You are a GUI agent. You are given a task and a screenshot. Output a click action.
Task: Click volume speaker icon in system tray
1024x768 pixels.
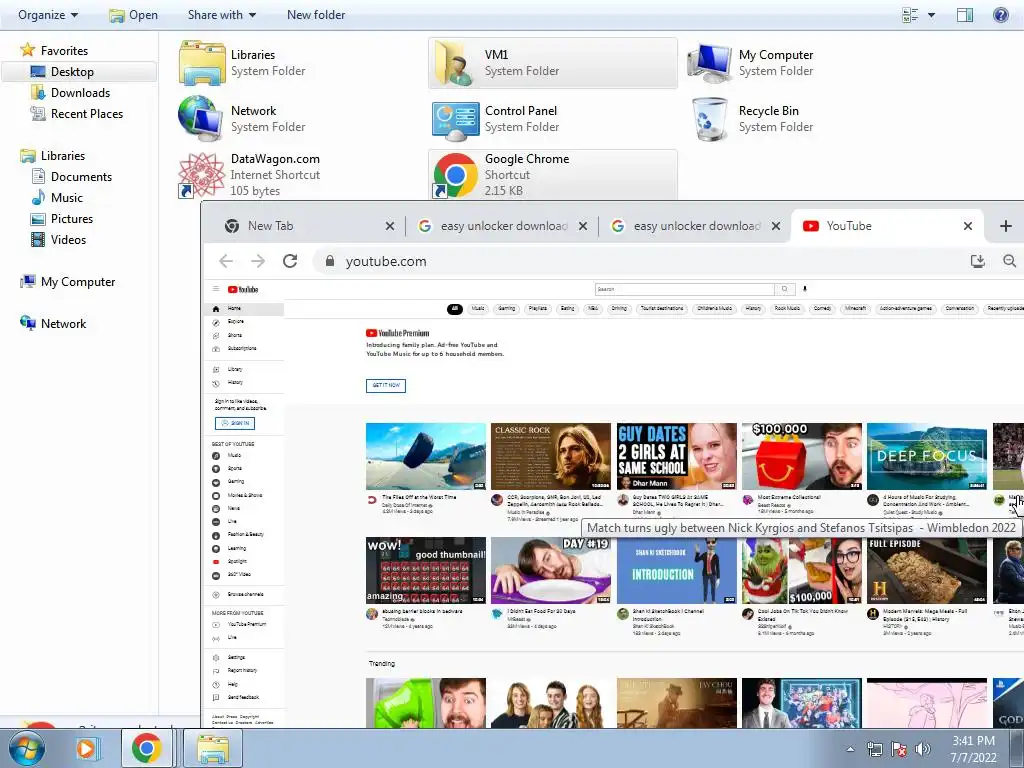coord(922,749)
